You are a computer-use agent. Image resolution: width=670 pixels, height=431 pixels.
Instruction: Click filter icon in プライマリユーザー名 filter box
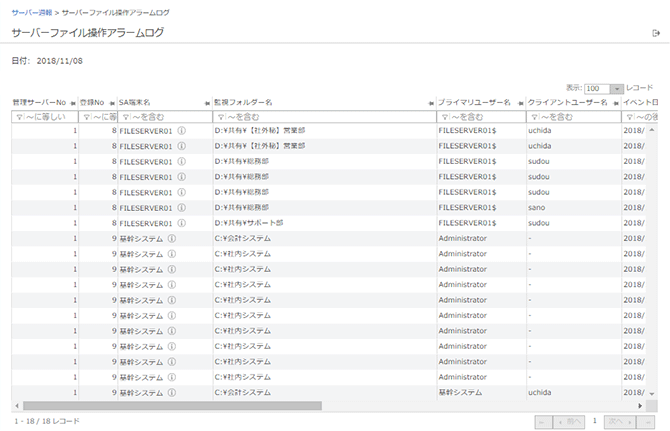click(444, 117)
